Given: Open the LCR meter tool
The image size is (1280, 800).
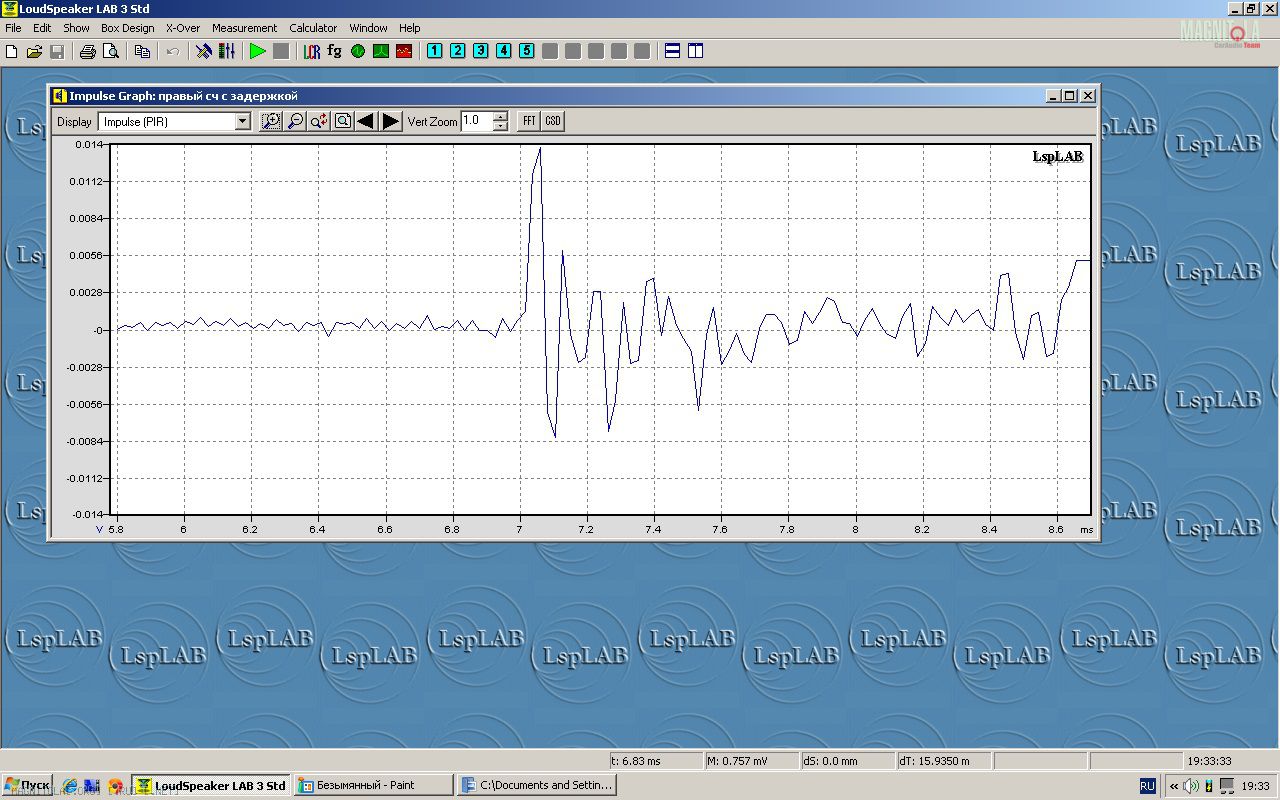Looking at the screenshot, I should [x=312, y=51].
